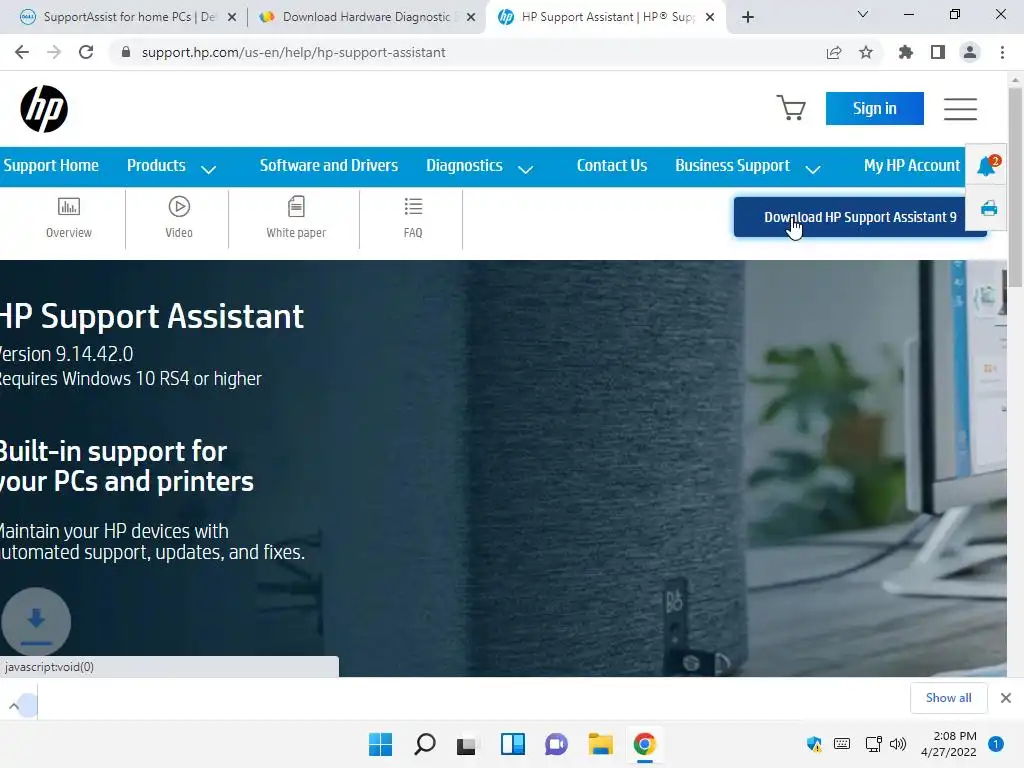This screenshot has width=1024, height=768.
Task: Open the Windows Start menu
Action: (380, 744)
